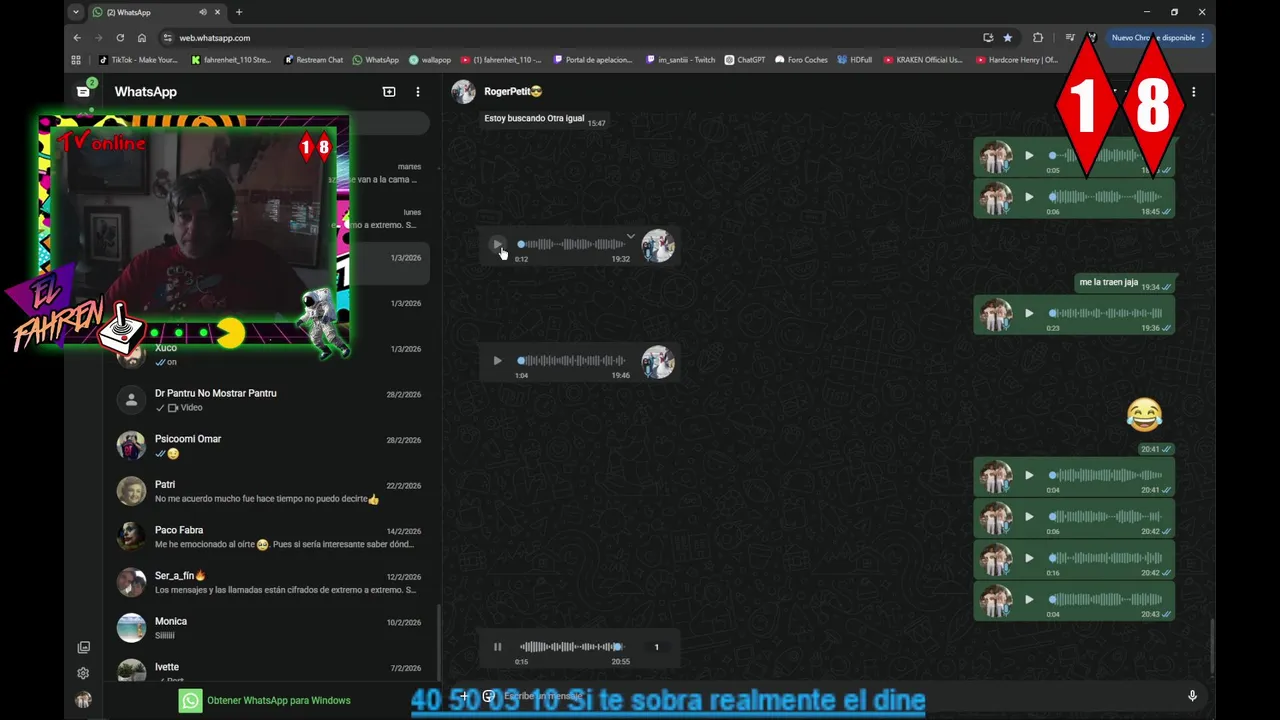
Task: Click the microphone to record a voice message
Action: pos(1192,696)
